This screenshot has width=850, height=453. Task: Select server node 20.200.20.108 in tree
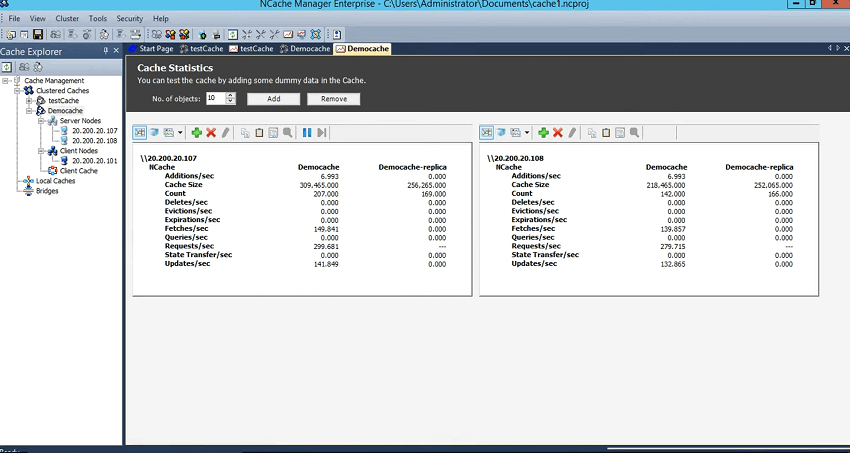[x=94, y=141]
